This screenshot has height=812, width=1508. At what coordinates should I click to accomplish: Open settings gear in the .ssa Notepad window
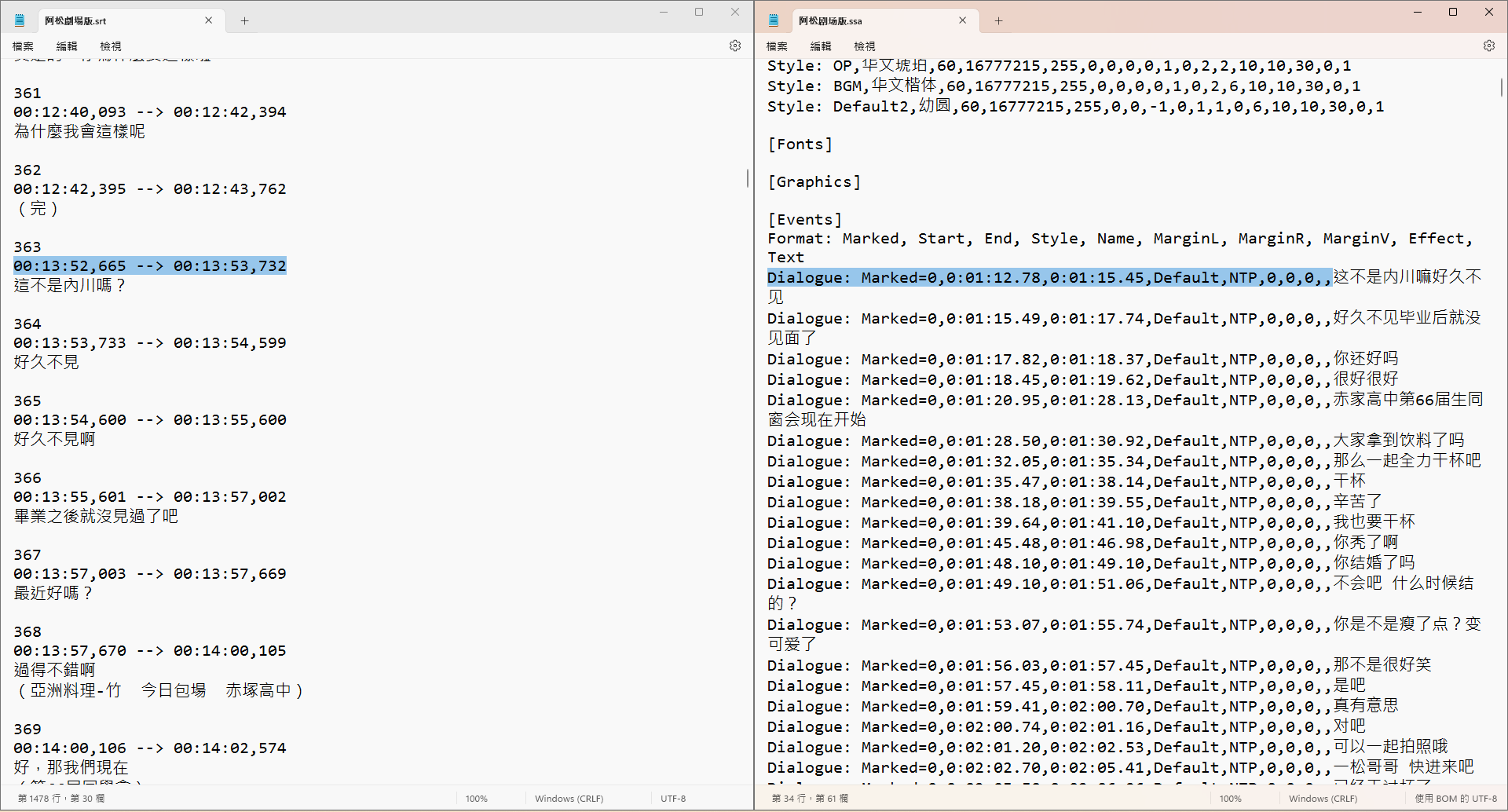click(x=1489, y=46)
